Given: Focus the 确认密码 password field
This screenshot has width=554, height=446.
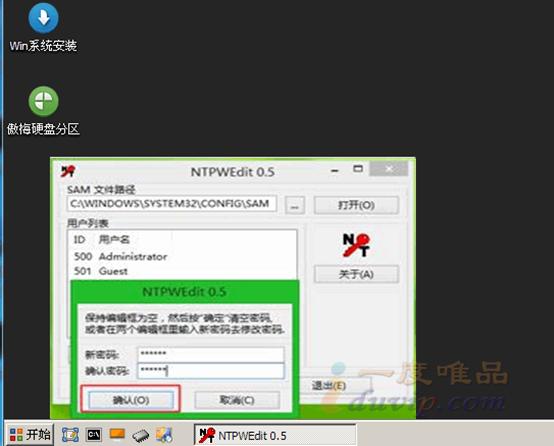Looking at the screenshot, I should 211,371.
